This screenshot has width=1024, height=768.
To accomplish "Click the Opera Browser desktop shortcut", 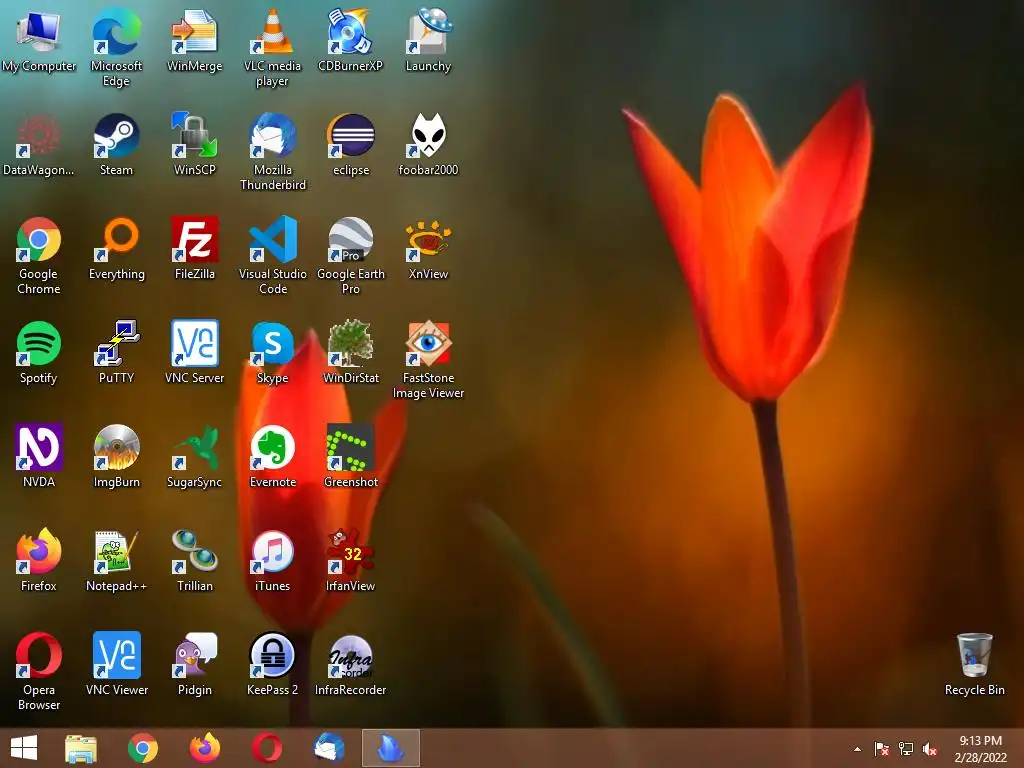I will (x=39, y=671).
